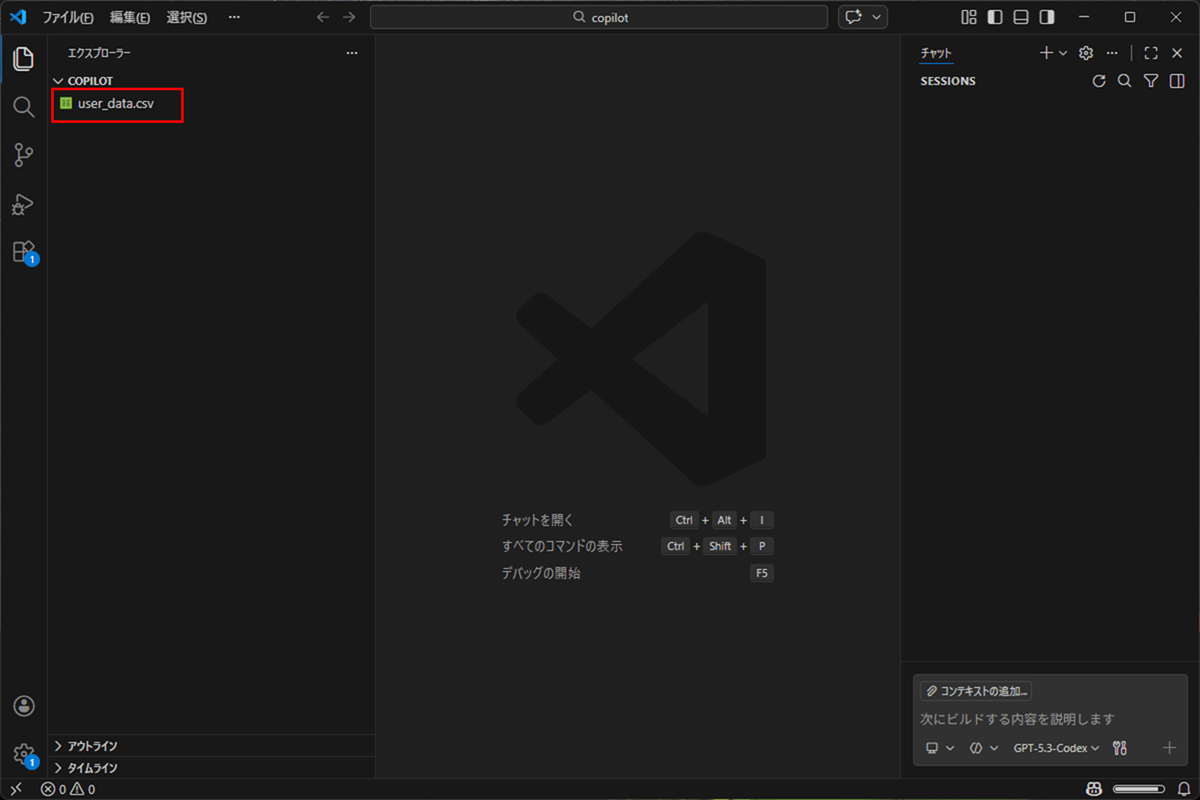
Task: Open the Run and Debug view
Action: click(23, 204)
